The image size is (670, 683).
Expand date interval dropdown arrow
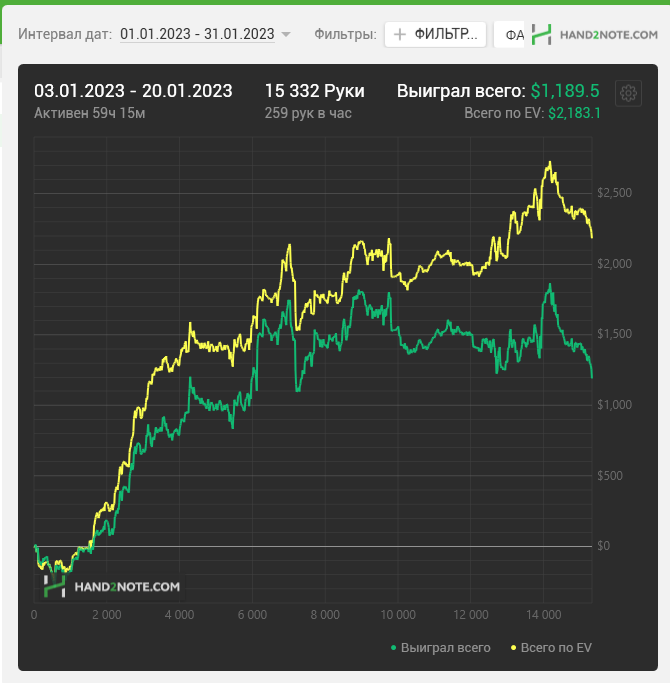286,34
